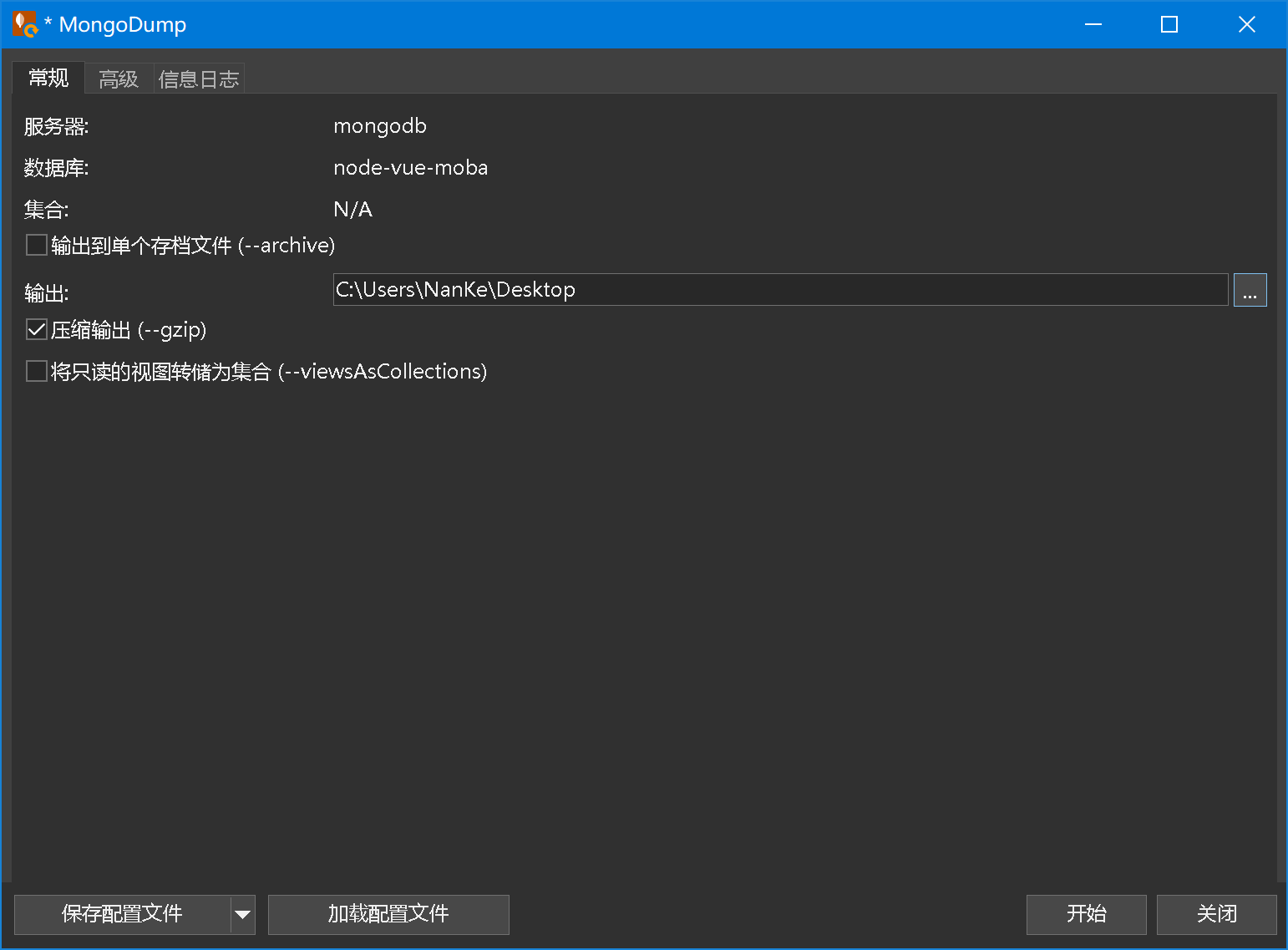Start the dump with 开始
This screenshot has height=950, width=1288.
pos(1086,914)
